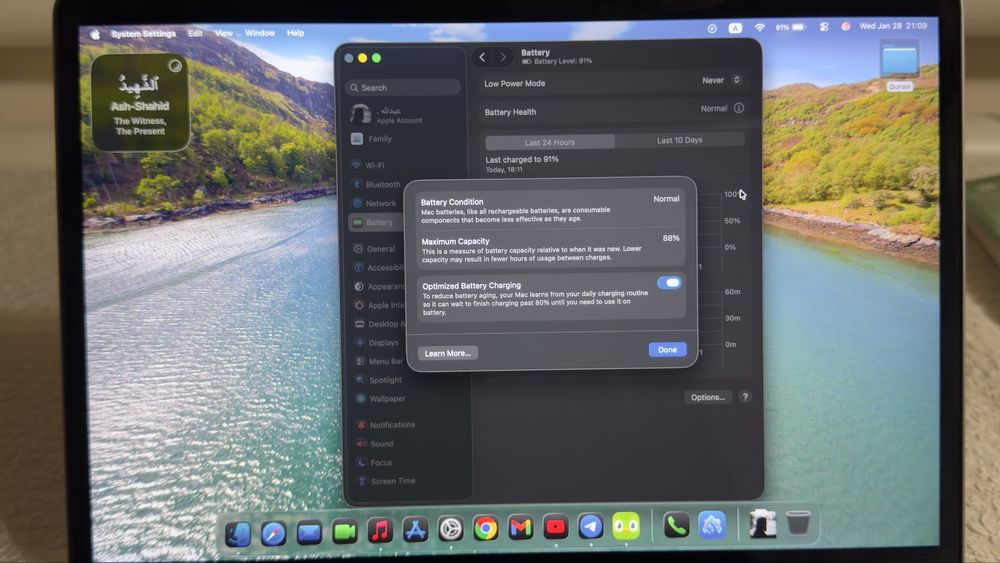The height and width of the screenshot is (563, 1000).
Task: Click System Settings gear in the Dock
Action: point(450,529)
